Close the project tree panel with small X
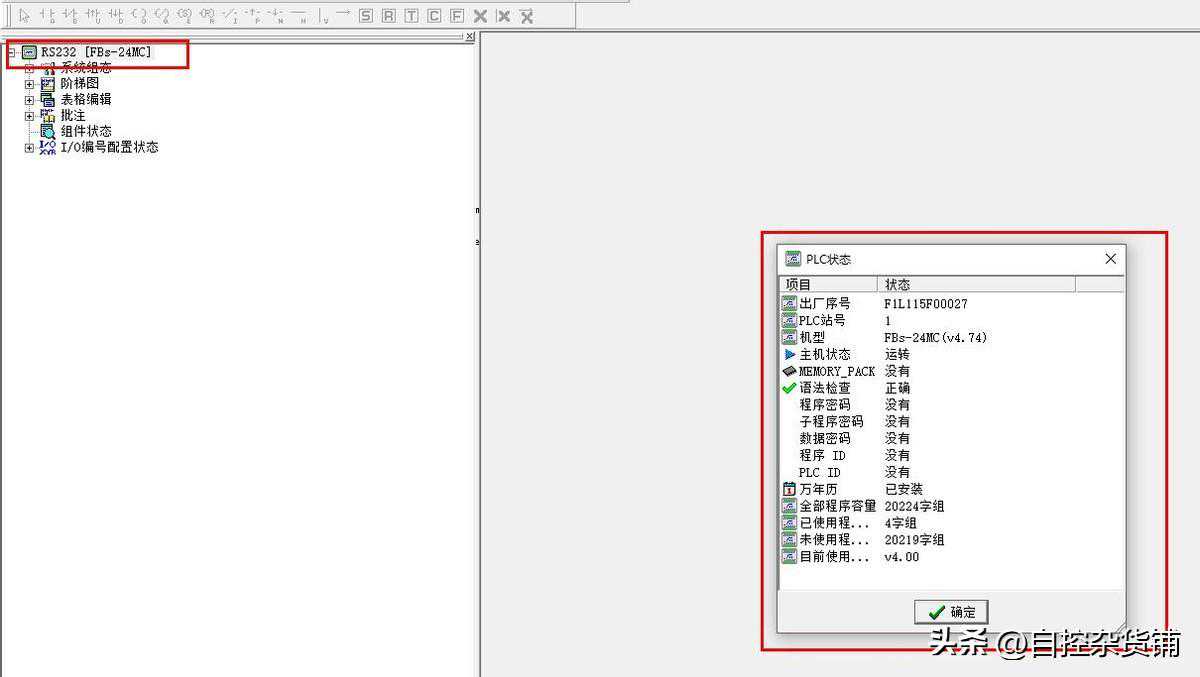1200x677 pixels. click(470, 36)
